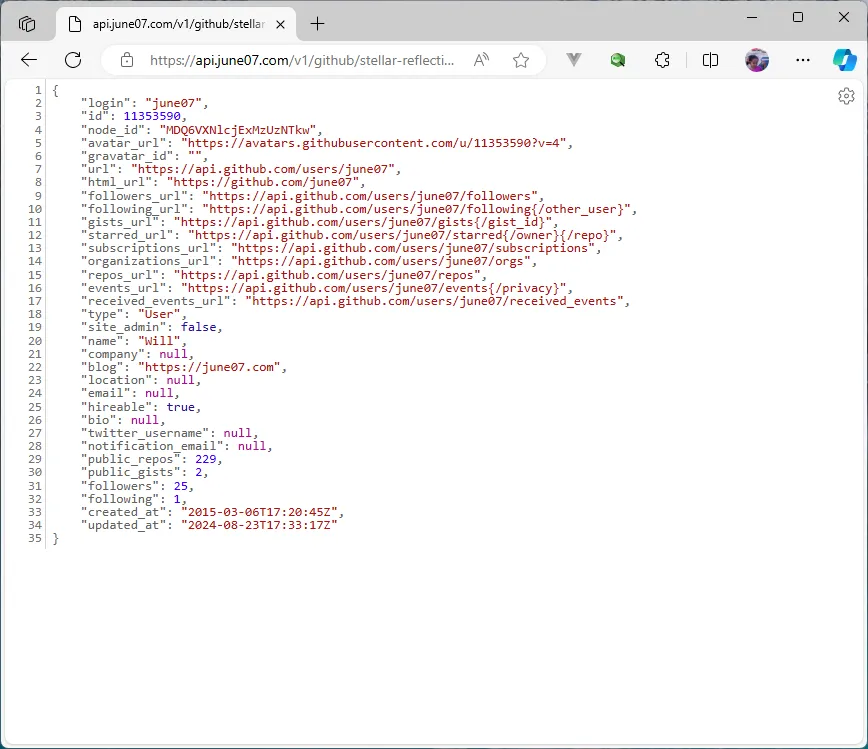The height and width of the screenshot is (749, 868).
Task: Click line number 35
Action: [35, 538]
